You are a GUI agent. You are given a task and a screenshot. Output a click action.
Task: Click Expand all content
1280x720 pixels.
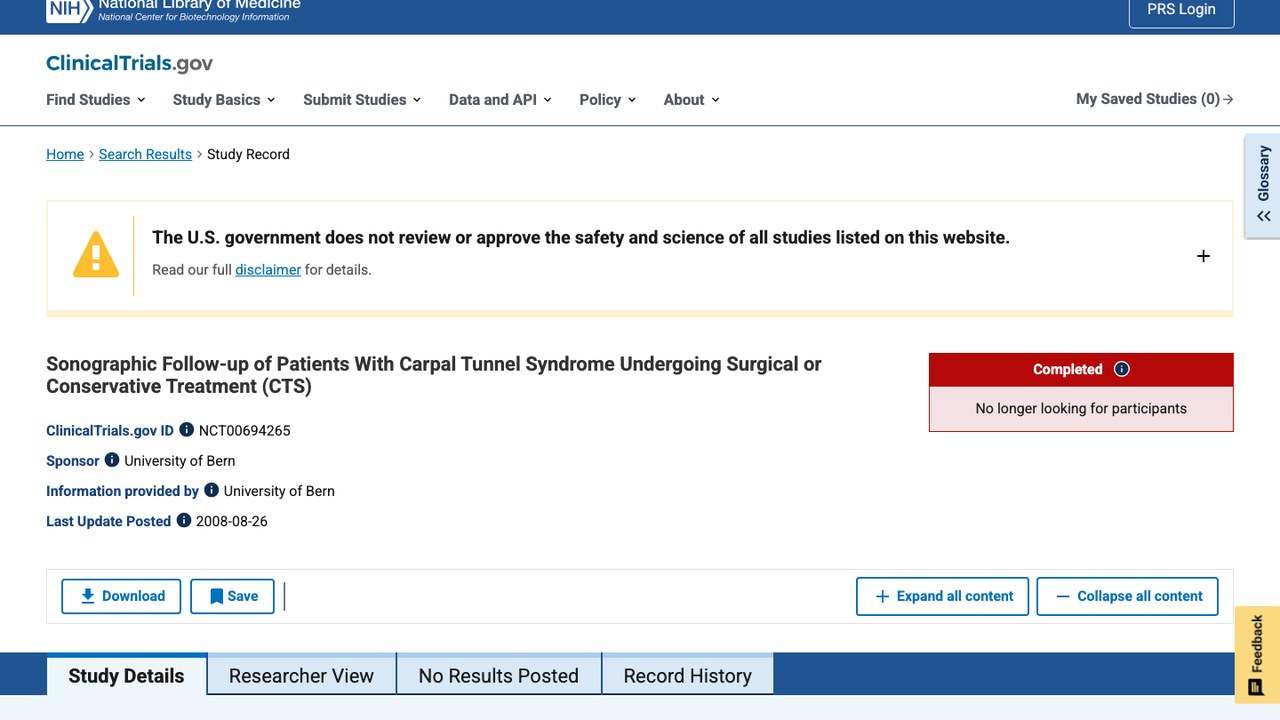(942, 596)
